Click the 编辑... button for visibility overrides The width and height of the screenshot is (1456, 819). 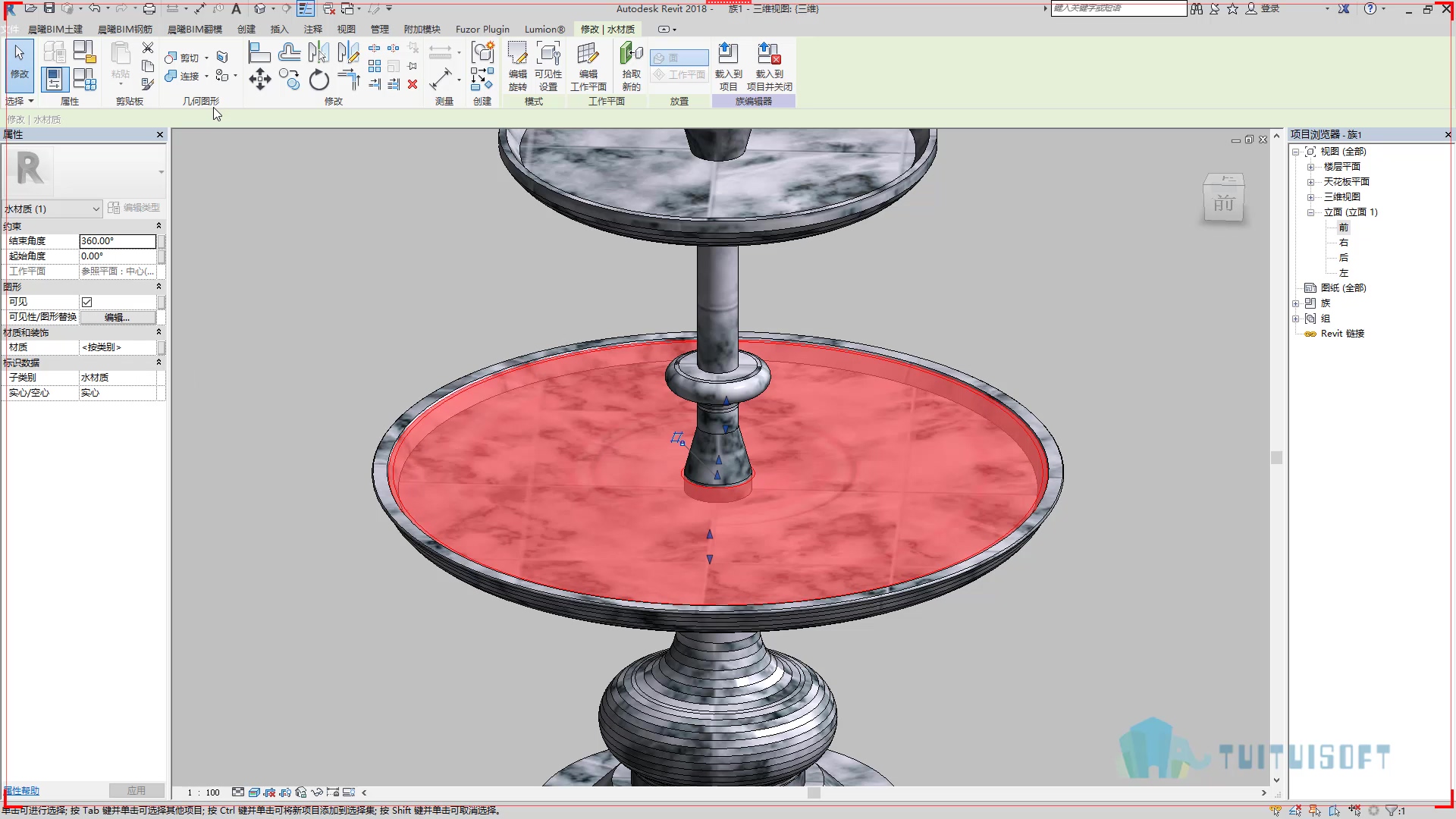coord(118,317)
